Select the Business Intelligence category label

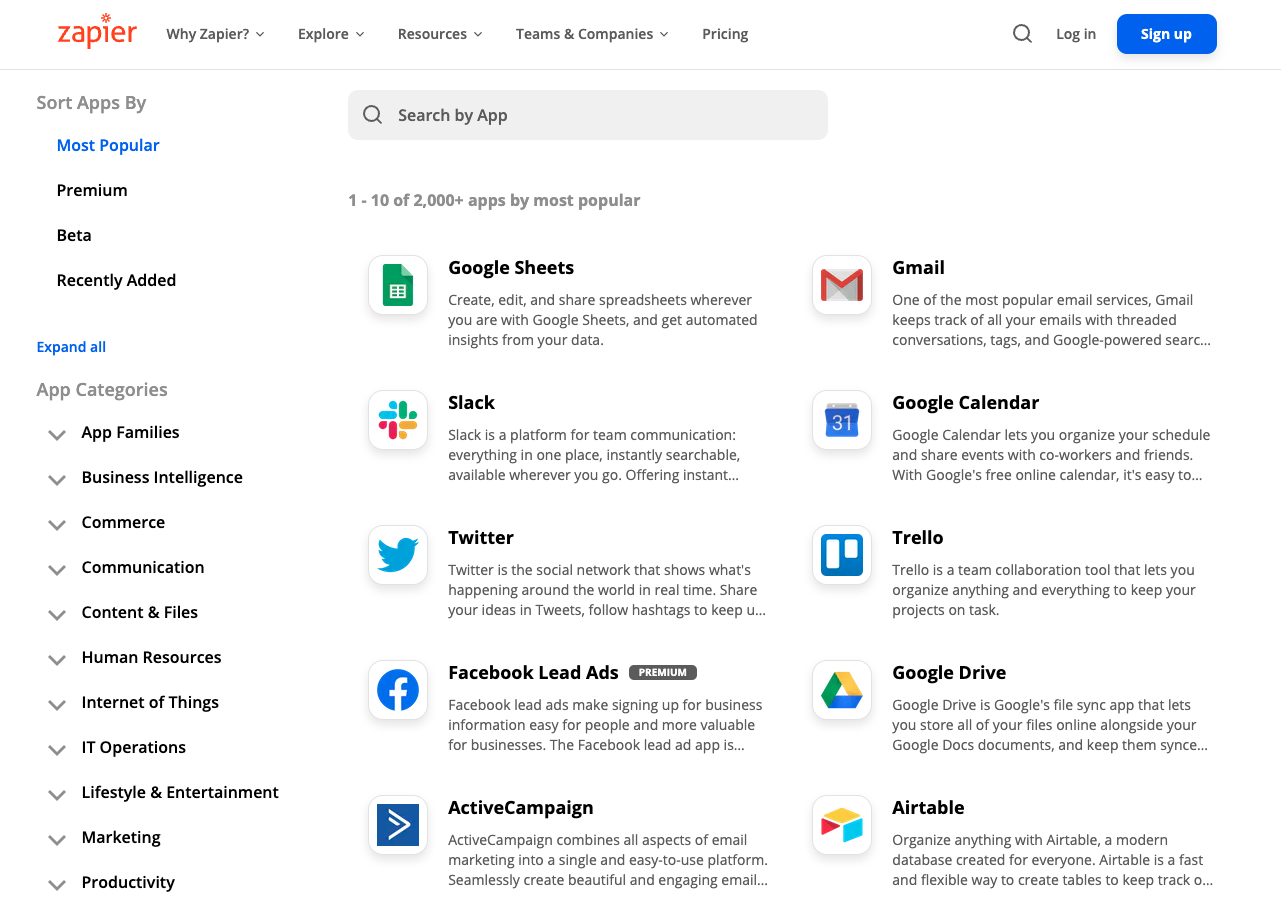tap(162, 477)
